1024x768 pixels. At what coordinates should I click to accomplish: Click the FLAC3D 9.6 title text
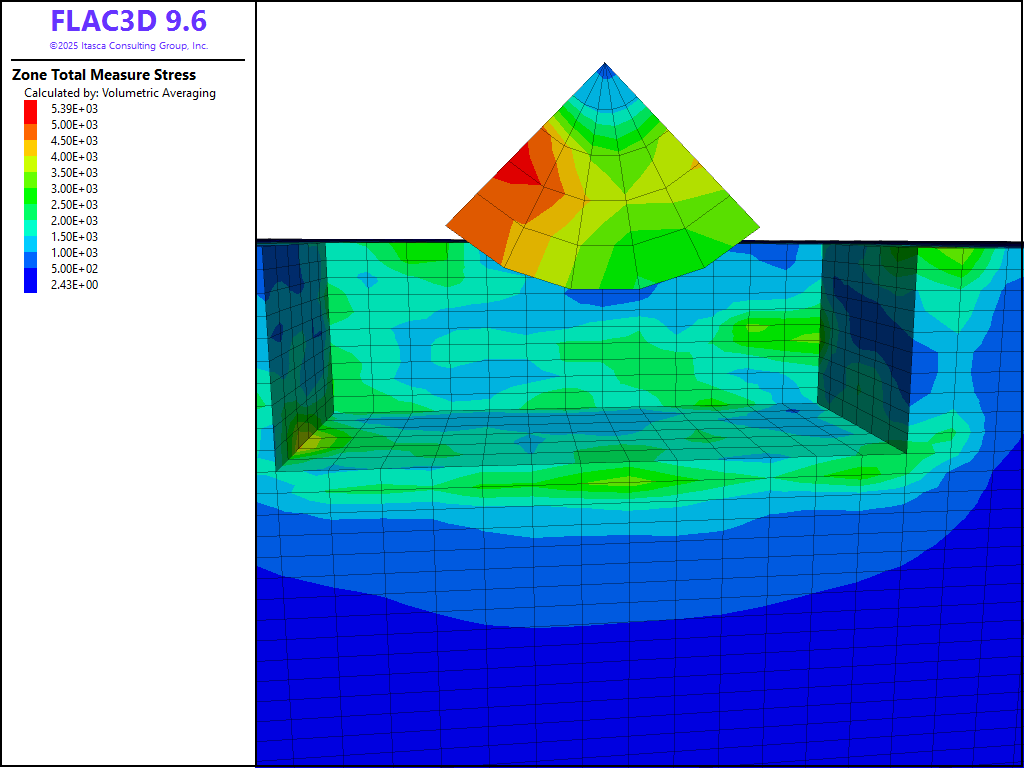(129, 21)
